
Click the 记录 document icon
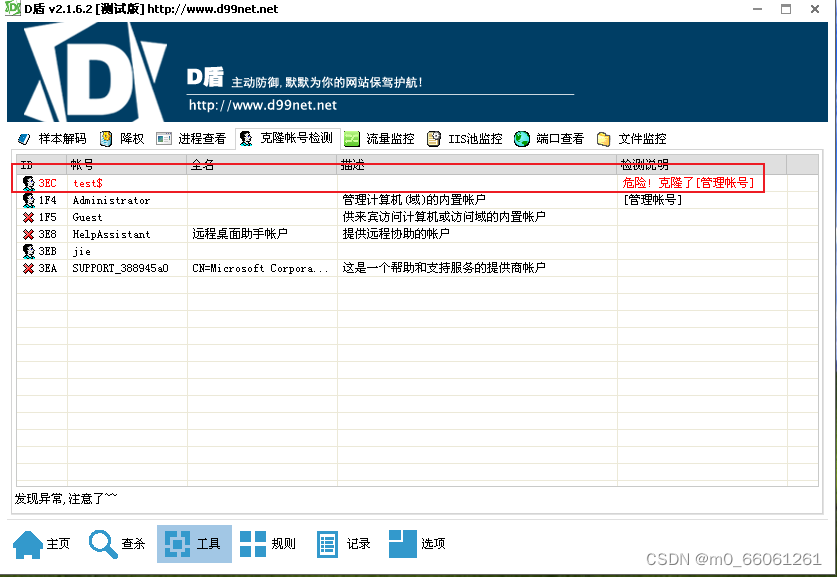pos(327,544)
